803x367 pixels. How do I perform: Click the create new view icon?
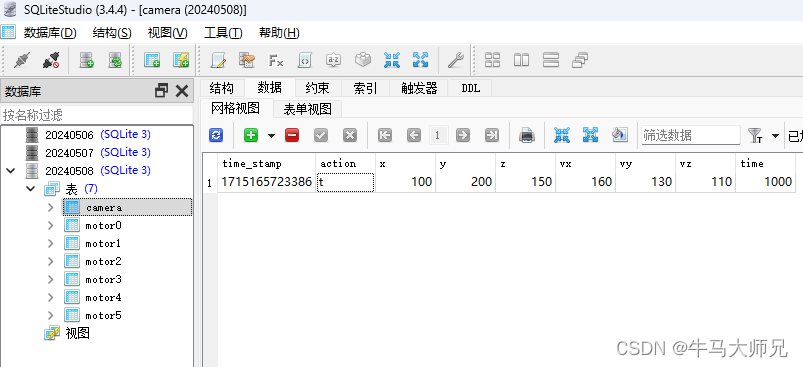click(181, 60)
